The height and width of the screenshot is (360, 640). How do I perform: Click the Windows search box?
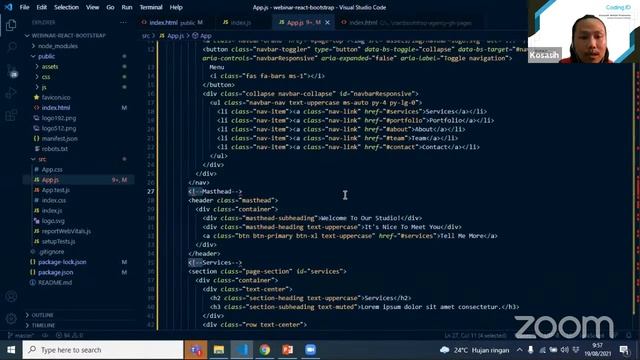click(x=103, y=350)
